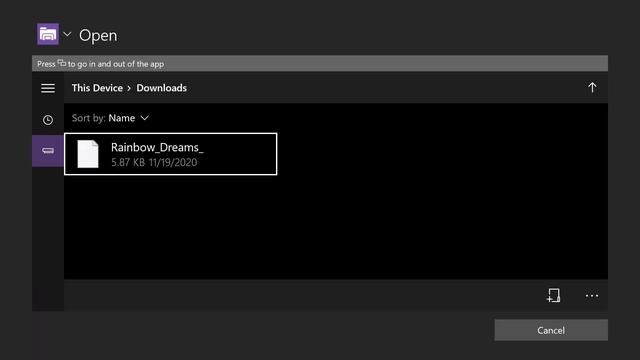Expand the chevron next to Open title
This screenshot has height=360, width=640.
(67, 34)
